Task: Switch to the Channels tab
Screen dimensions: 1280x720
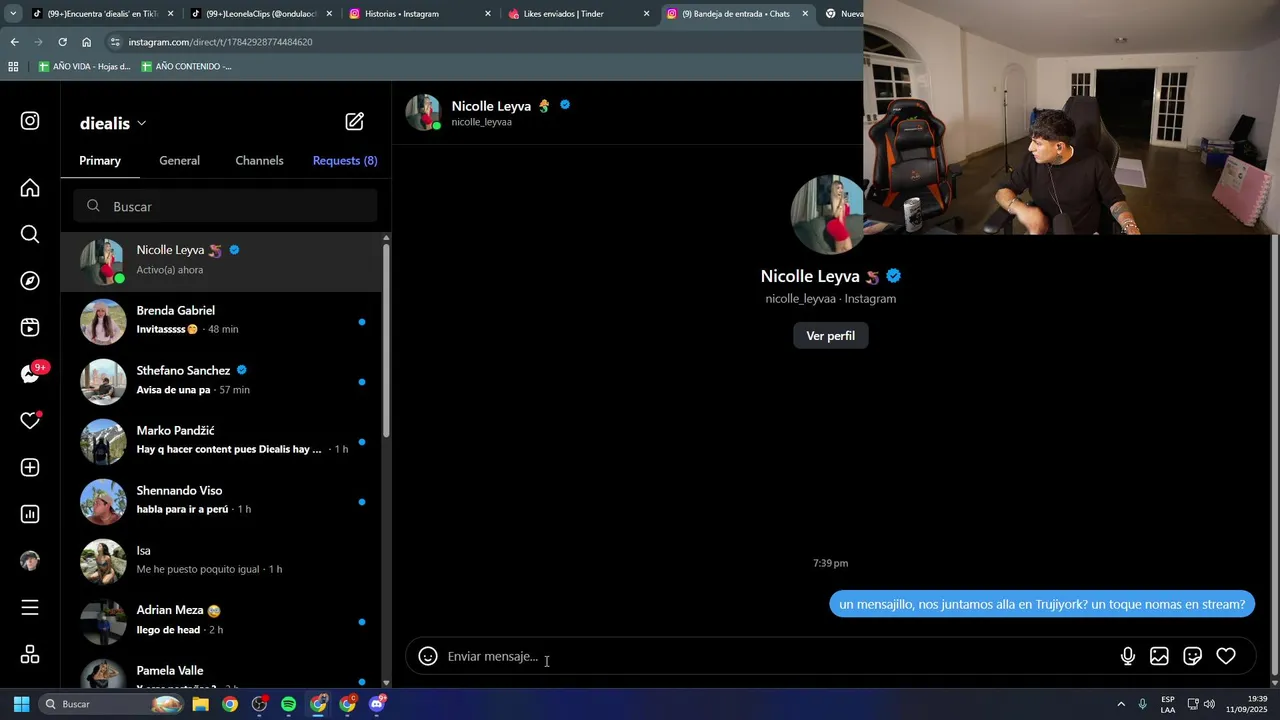Action: (259, 160)
